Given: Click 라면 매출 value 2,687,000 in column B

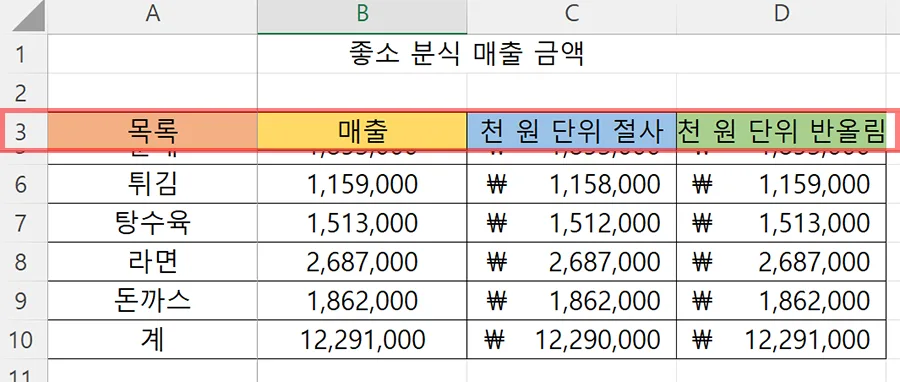Looking at the screenshot, I should click(x=362, y=262).
